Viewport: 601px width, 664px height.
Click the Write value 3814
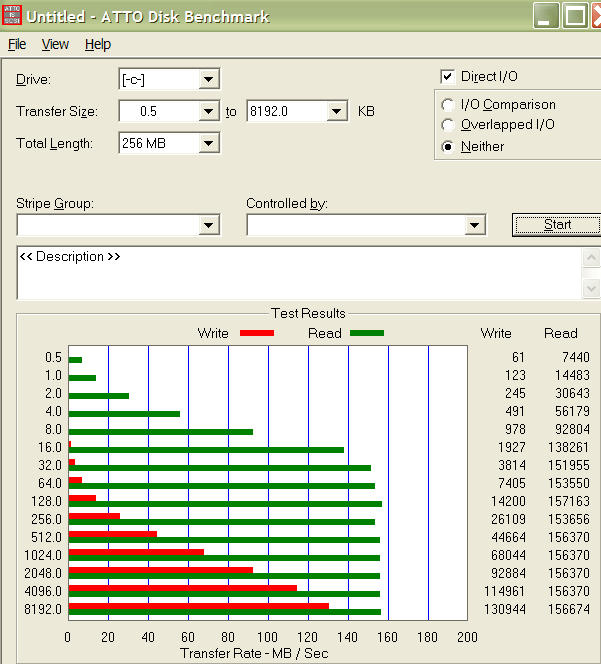pyautogui.click(x=512, y=465)
